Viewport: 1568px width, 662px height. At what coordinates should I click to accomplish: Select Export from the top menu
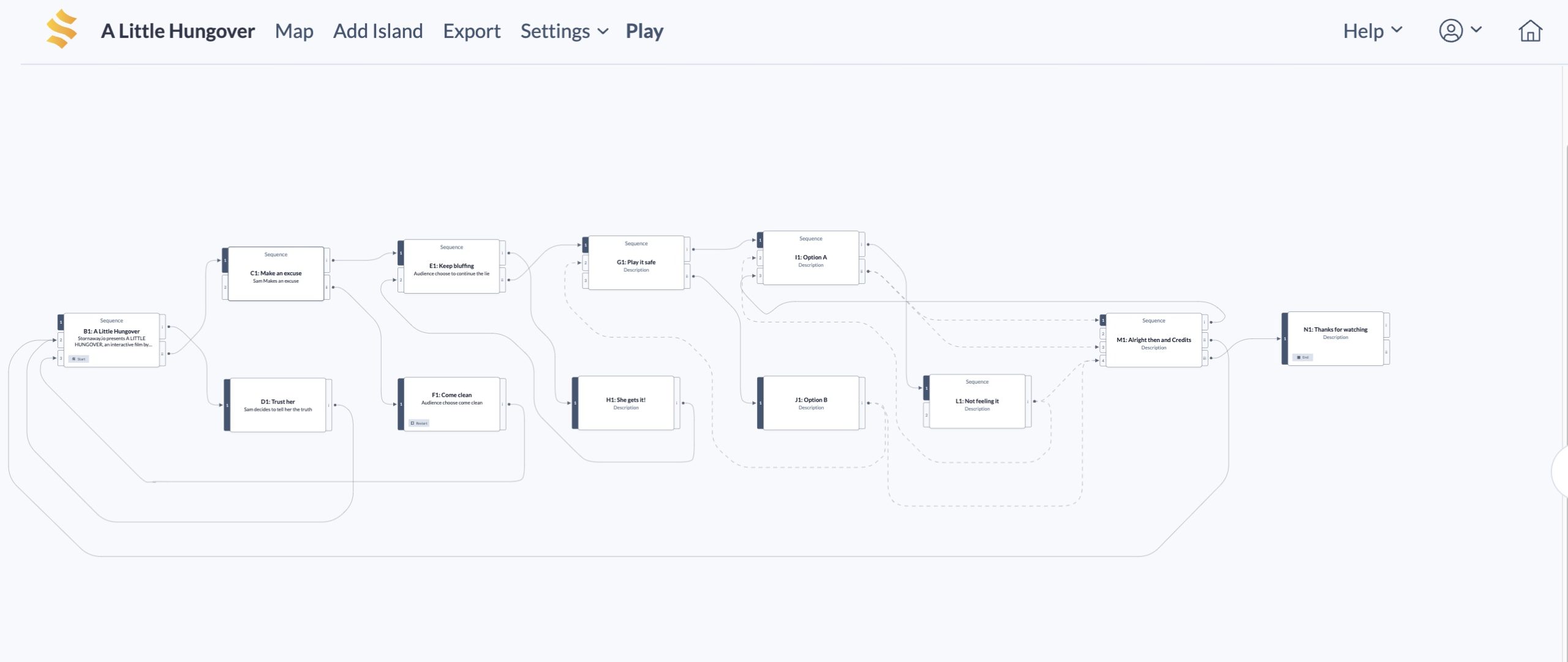(472, 31)
